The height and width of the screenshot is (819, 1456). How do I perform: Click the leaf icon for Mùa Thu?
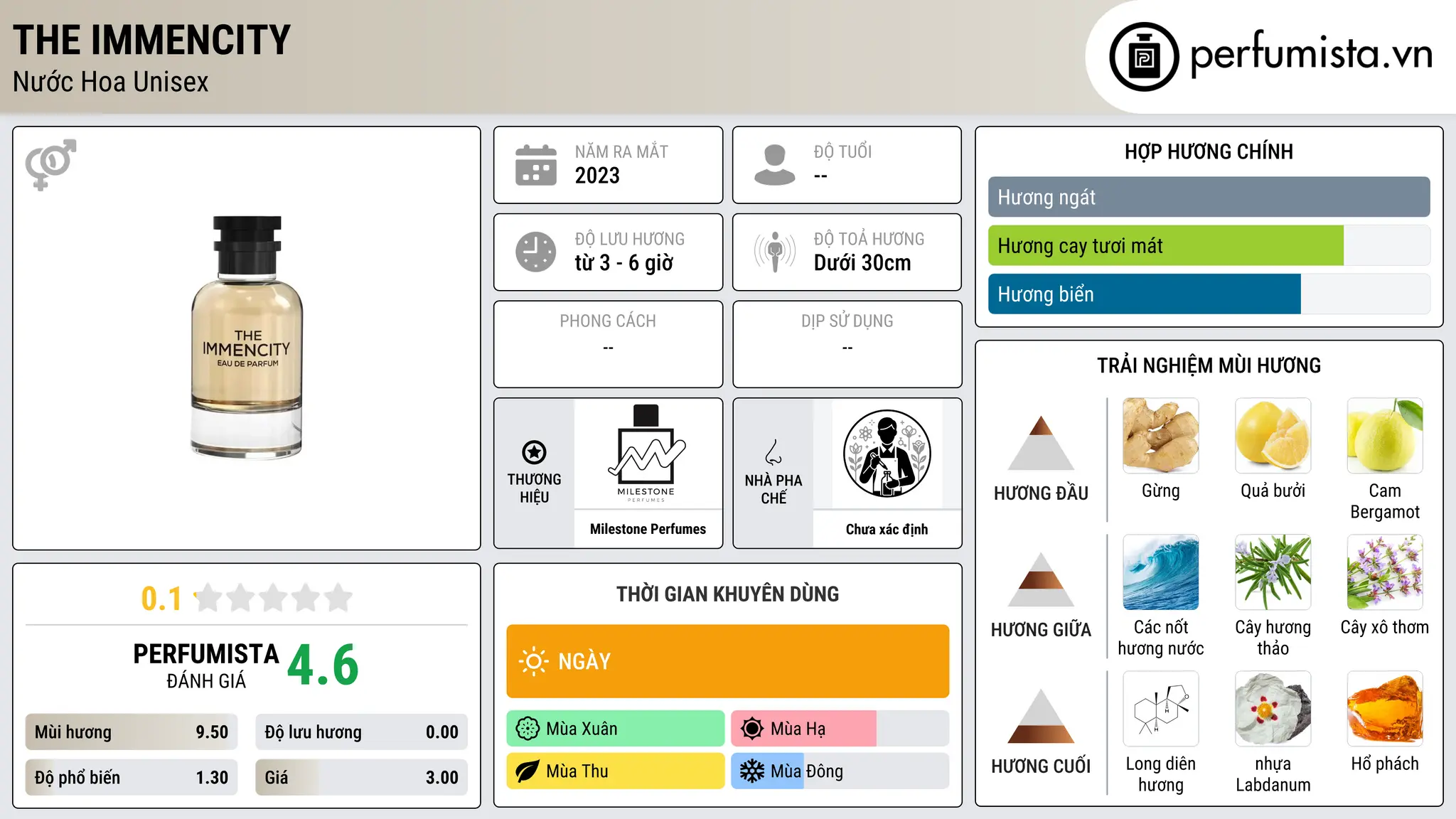(x=528, y=771)
